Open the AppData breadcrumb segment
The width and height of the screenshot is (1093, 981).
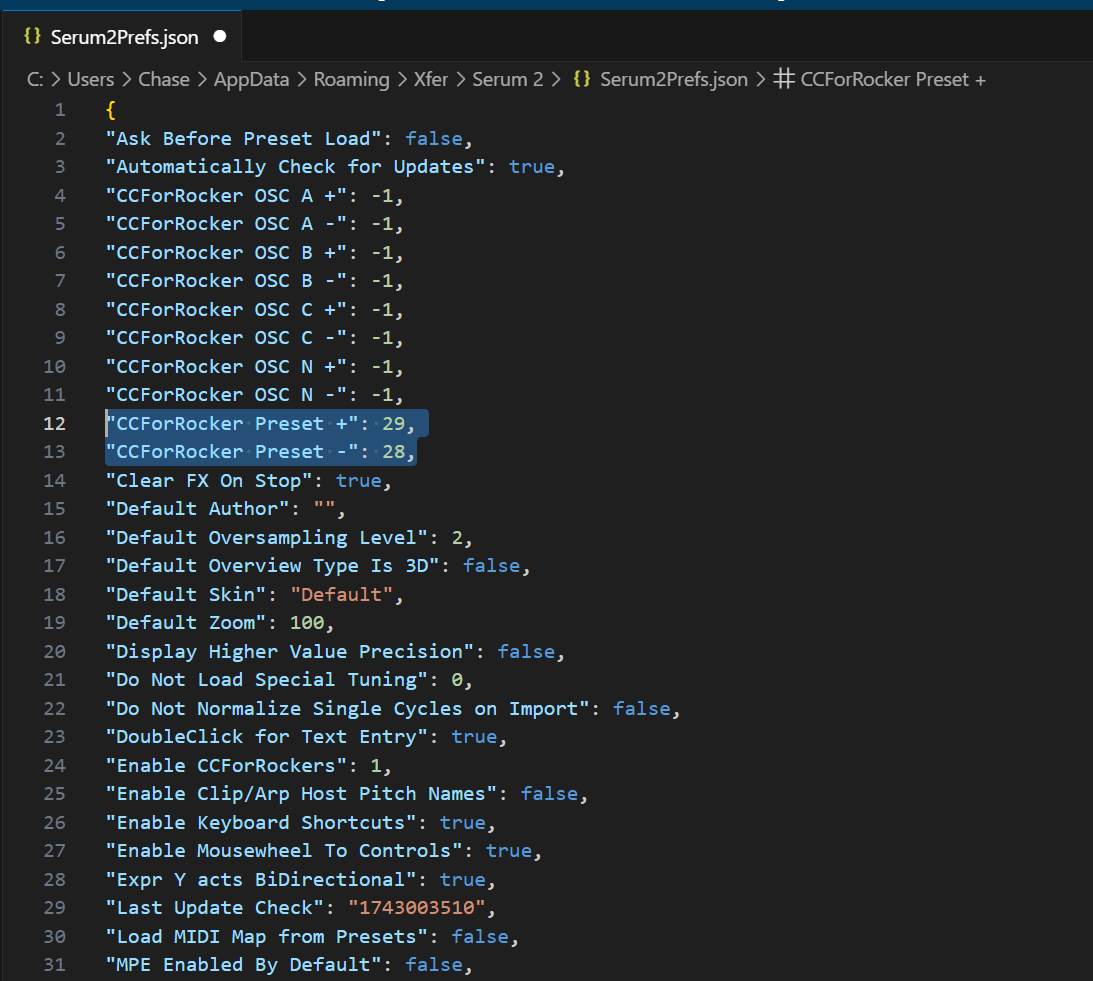tap(252, 79)
